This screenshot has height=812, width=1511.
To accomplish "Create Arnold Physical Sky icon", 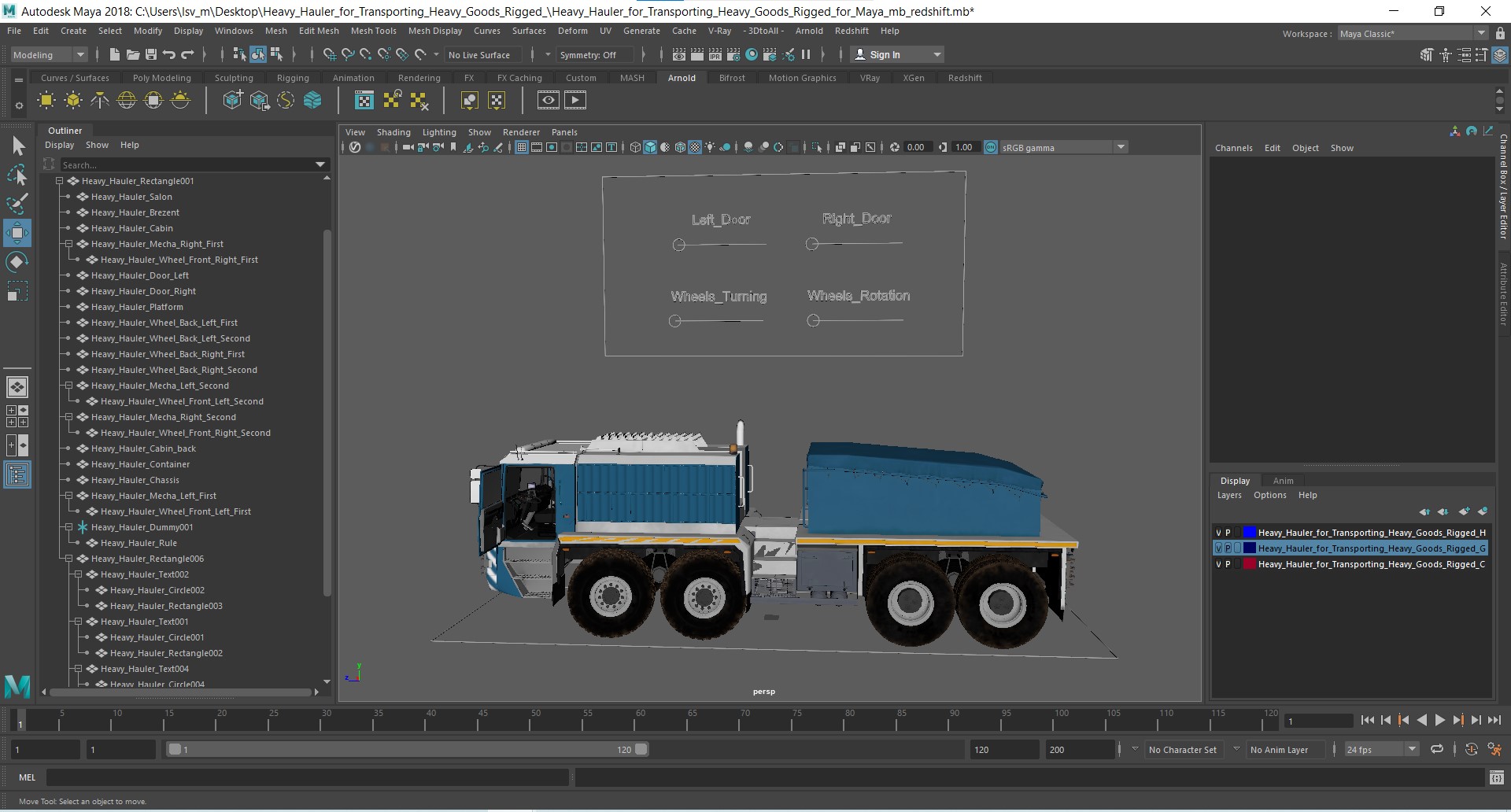I will (x=180, y=100).
